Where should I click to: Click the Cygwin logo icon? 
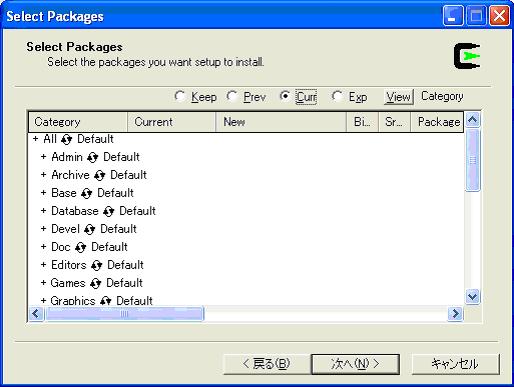[x=467, y=56]
